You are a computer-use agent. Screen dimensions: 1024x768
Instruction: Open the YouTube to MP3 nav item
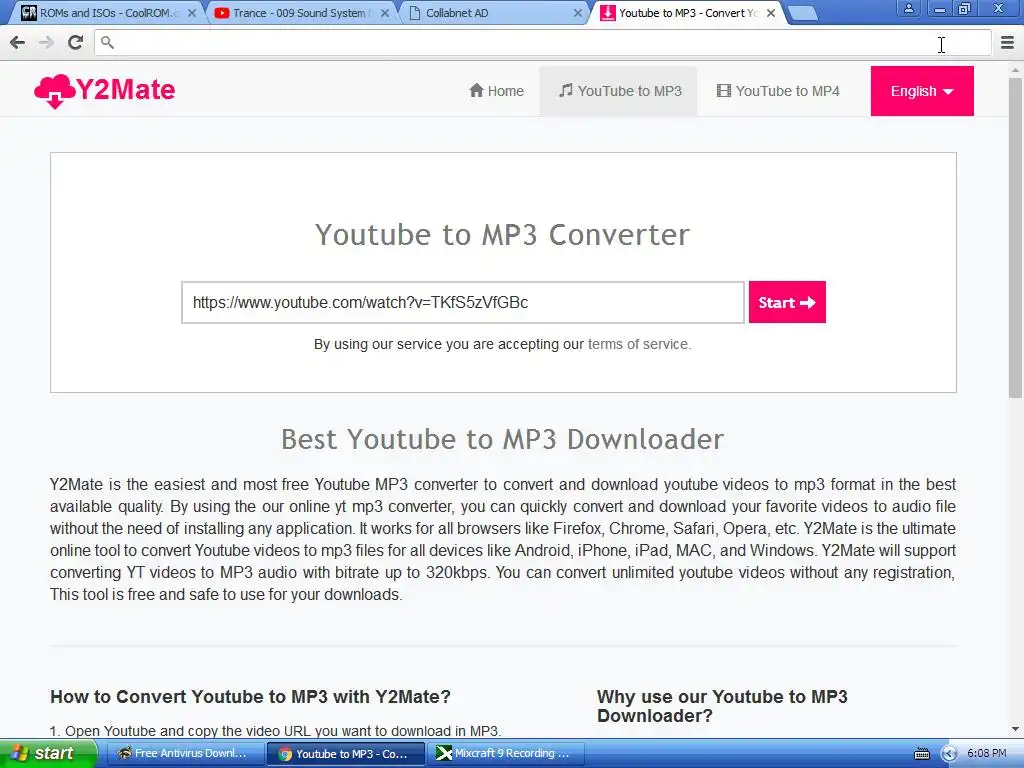[x=619, y=91]
